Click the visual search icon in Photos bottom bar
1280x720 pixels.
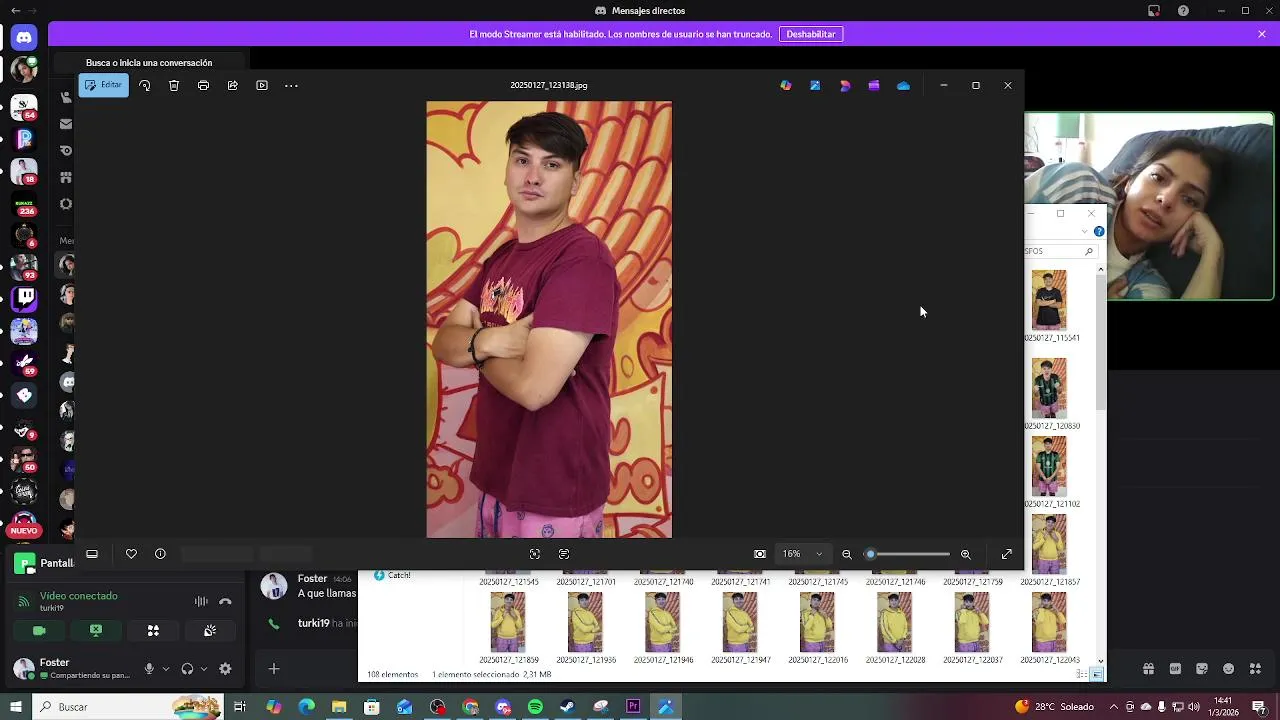(535, 554)
